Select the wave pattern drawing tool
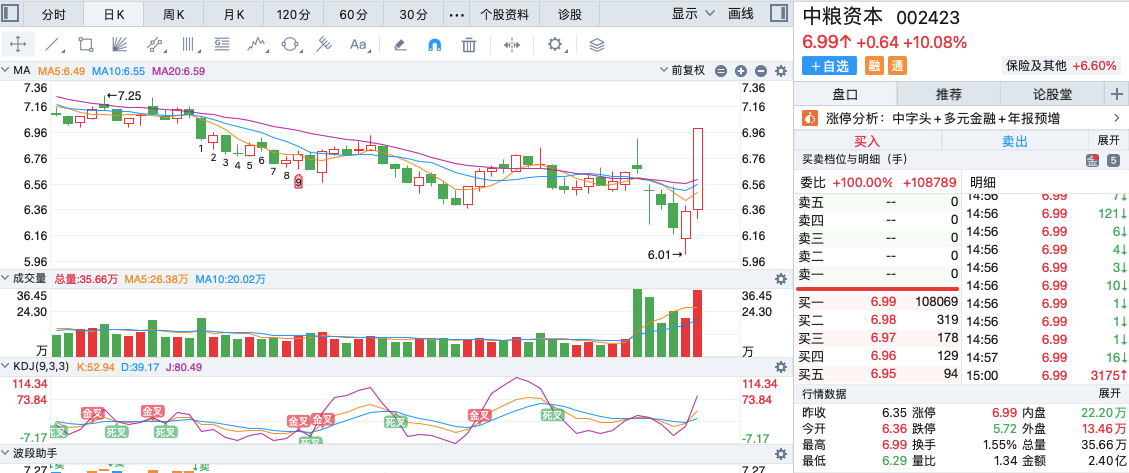The height and width of the screenshot is (473, 1129). 257,45
